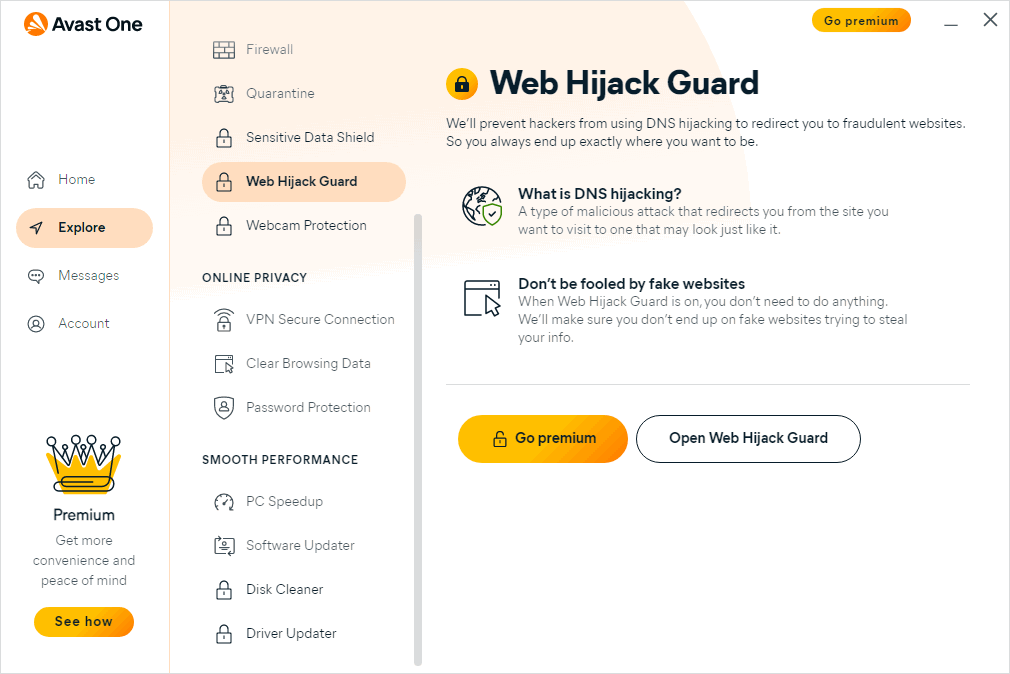Click the Software Updater icon
The width and height of the screenshot is (1010, 674).
click(x=224, y=545)
